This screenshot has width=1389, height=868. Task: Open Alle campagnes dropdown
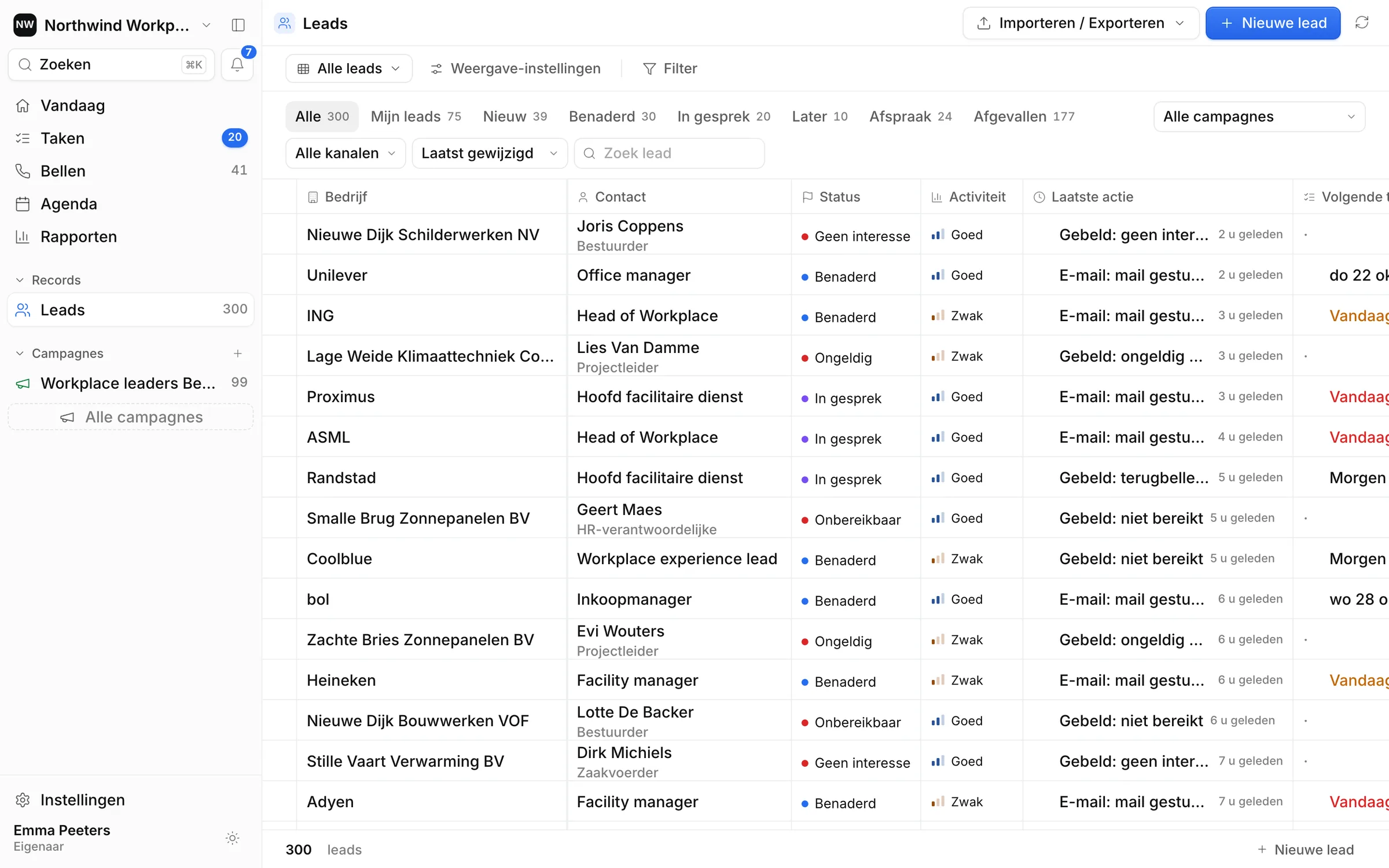pyautogui.click(x=1259, y=117)
